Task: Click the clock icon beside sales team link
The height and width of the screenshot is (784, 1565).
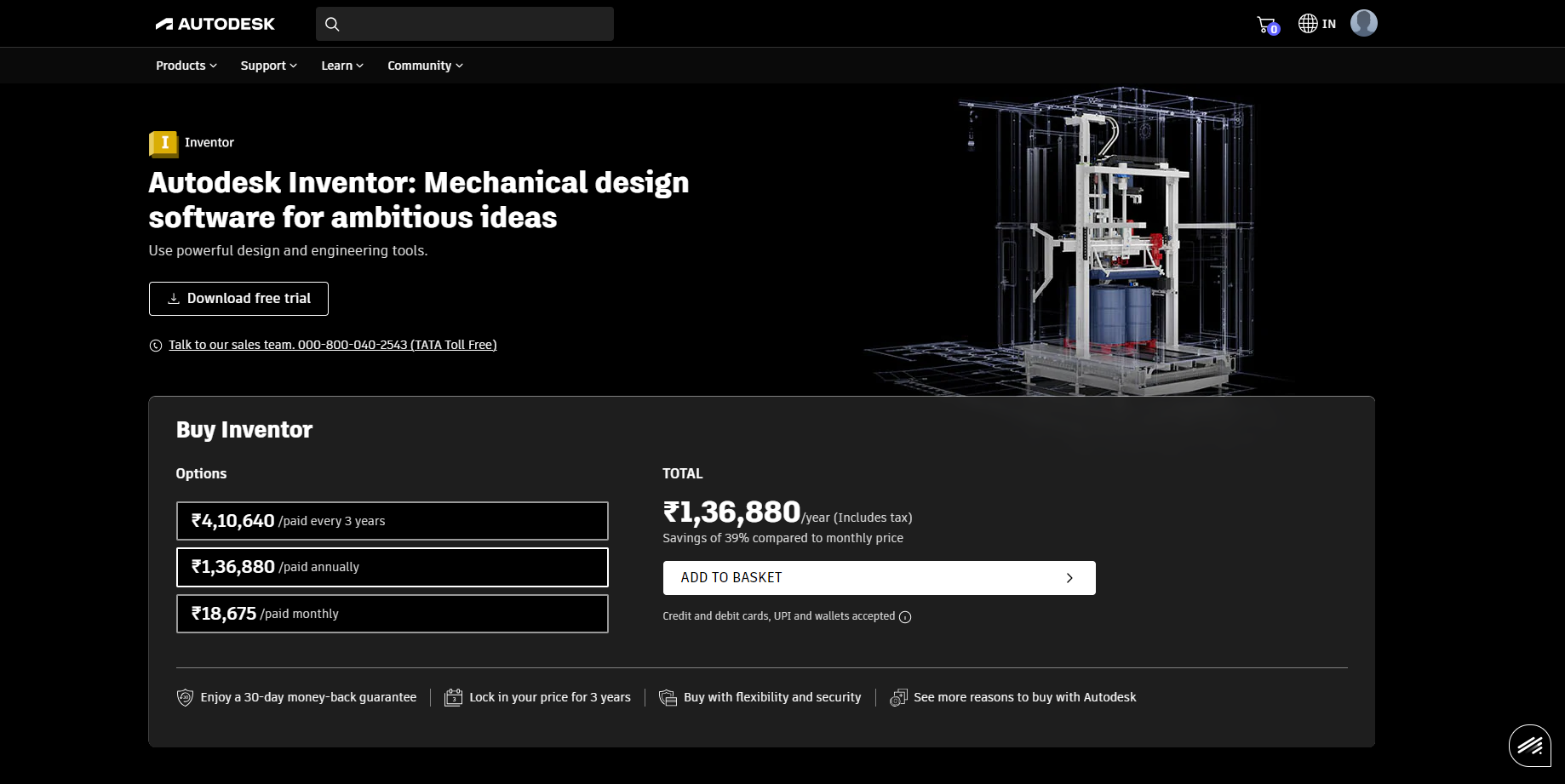Action: (156, 346)
